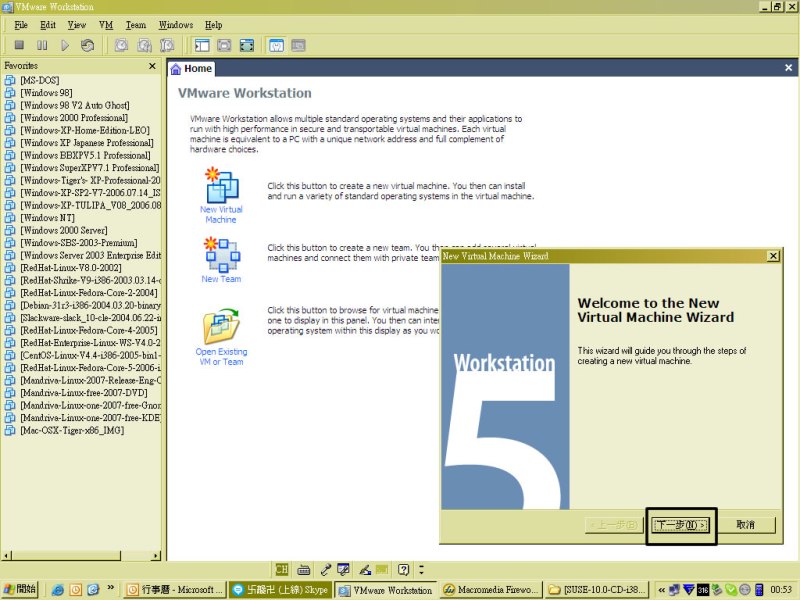Toggle the sidebar view toolbar icon
This screenshot has height=600, width=800.
pyautogui.click(x=202, y=45)
